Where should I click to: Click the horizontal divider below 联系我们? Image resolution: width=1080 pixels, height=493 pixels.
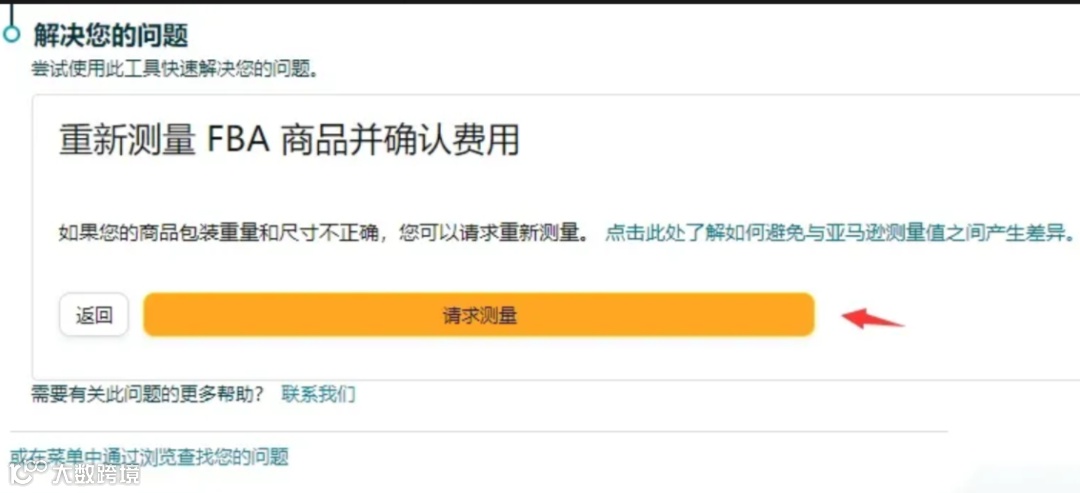tap(479, 432)
